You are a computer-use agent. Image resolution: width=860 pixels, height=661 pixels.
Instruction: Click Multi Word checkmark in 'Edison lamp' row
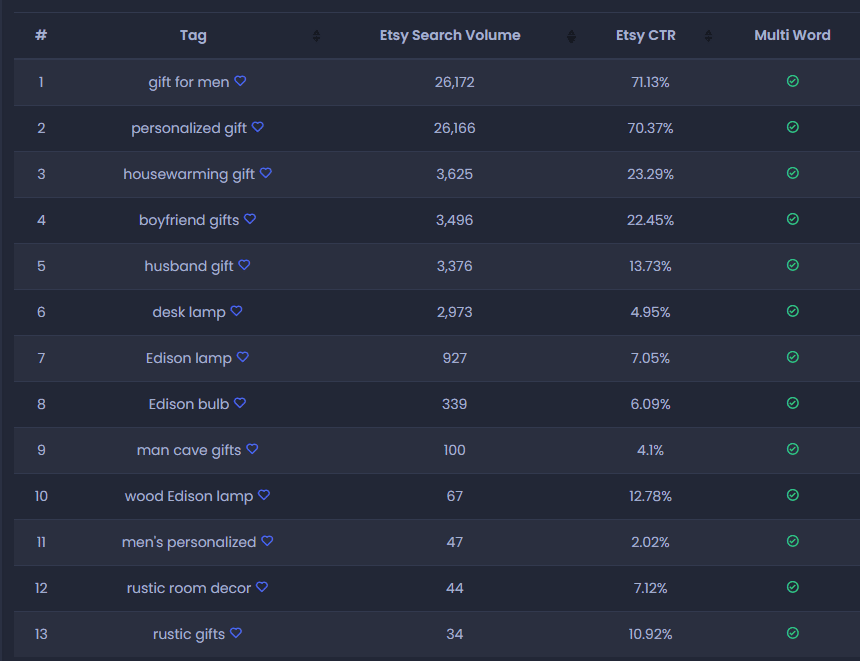point(793,357)
